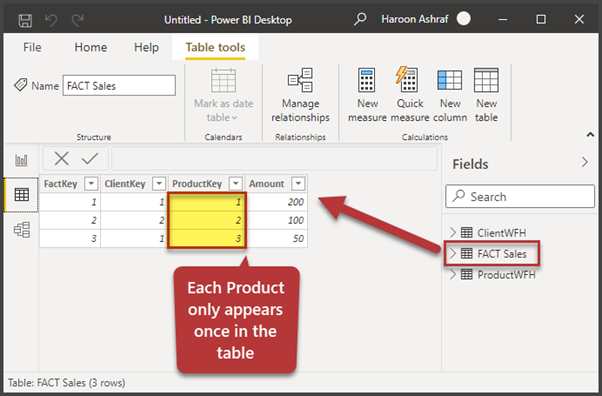Open the title bar search magnifier

point(360,19)
